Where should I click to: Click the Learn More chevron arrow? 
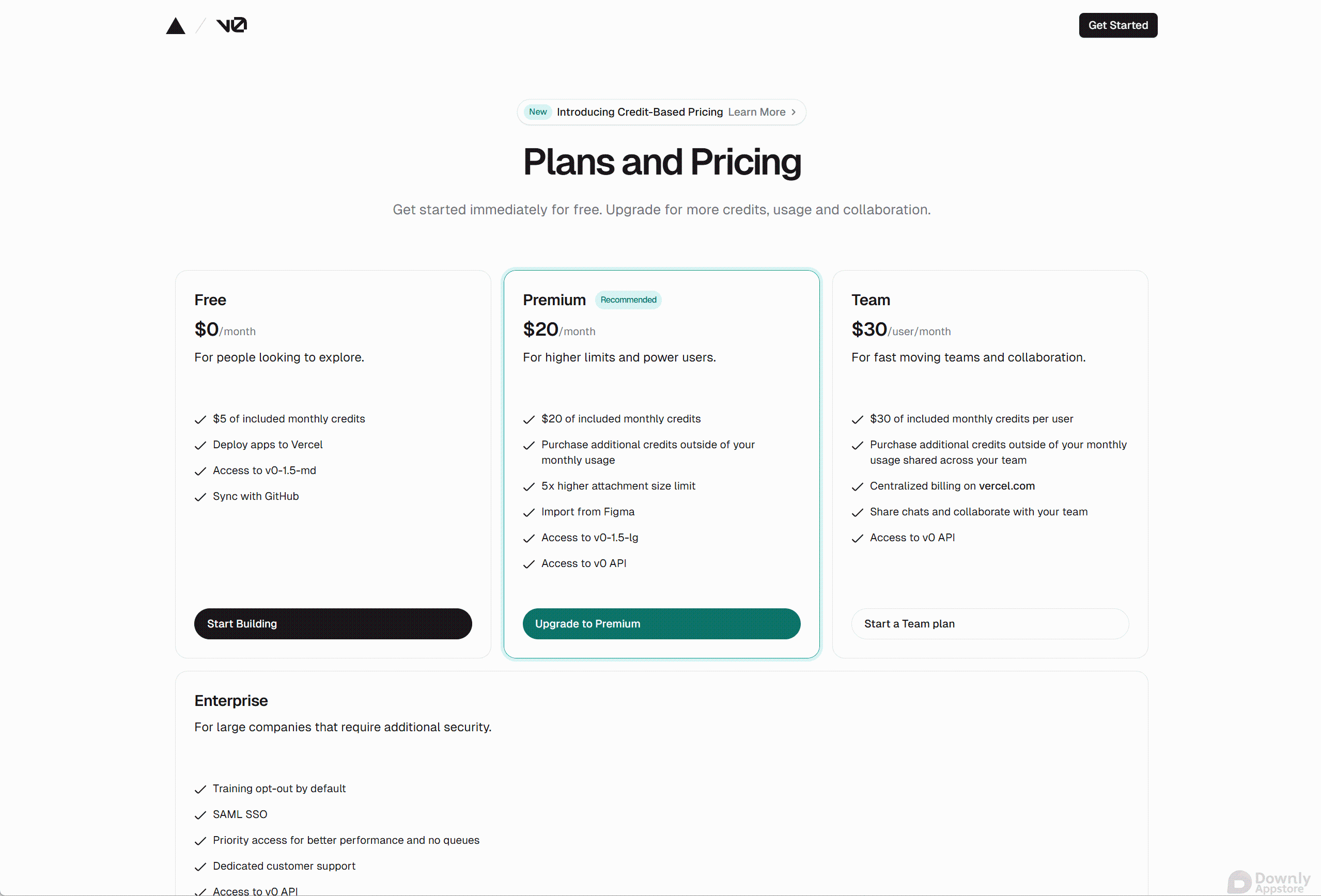[794, 112]
